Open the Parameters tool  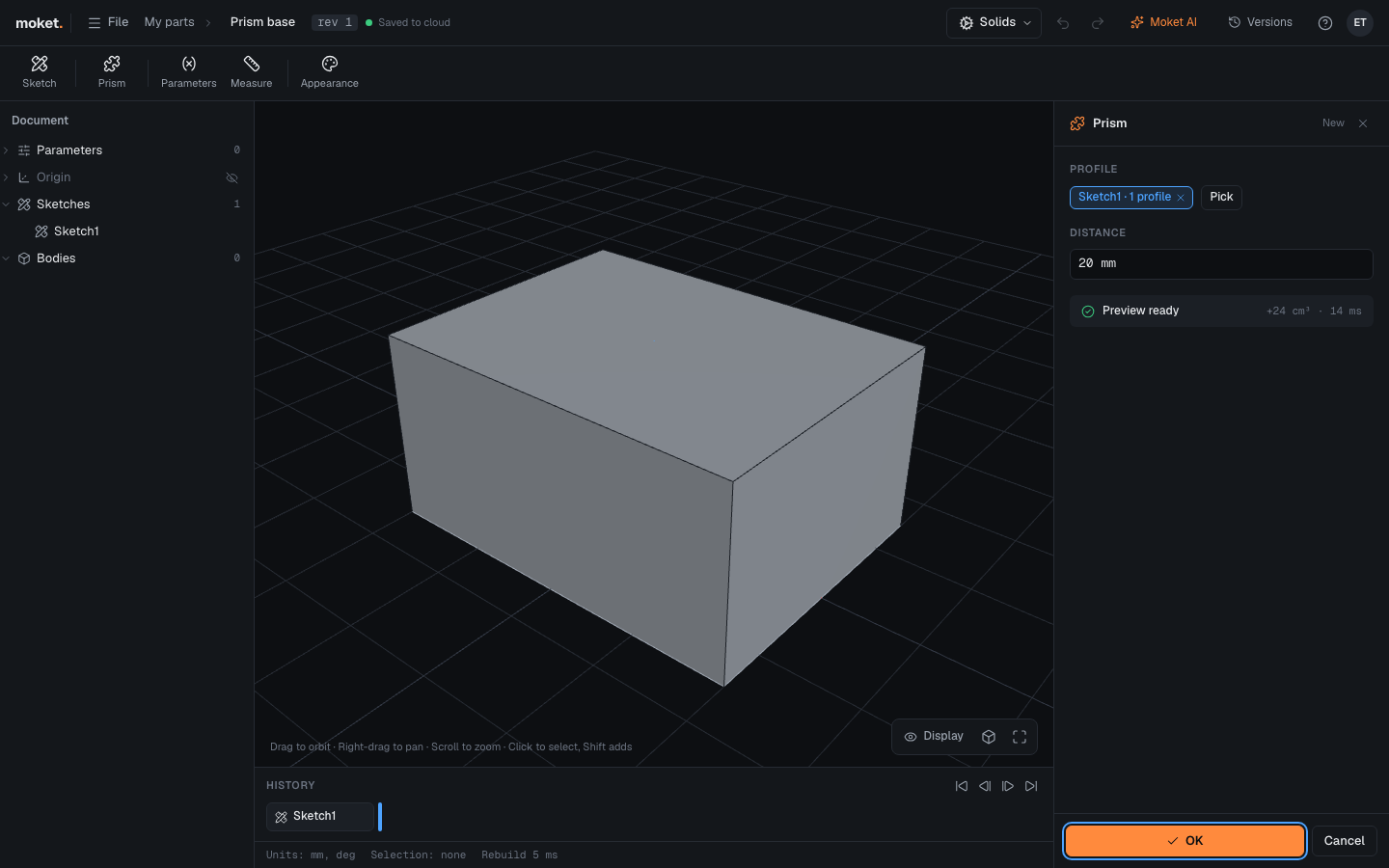click(188, 72)
